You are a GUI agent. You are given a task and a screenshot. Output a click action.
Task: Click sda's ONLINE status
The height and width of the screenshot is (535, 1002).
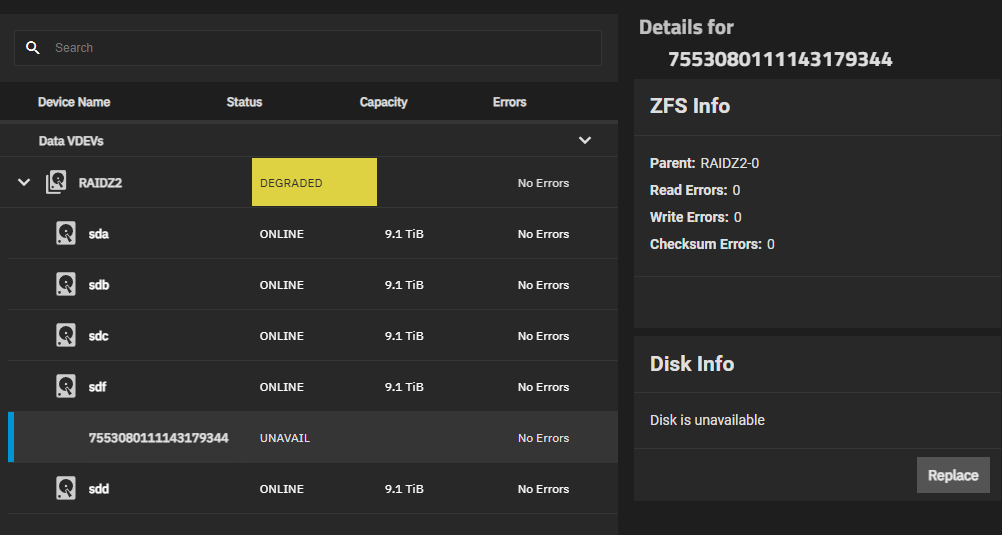(x=282, y=234)
